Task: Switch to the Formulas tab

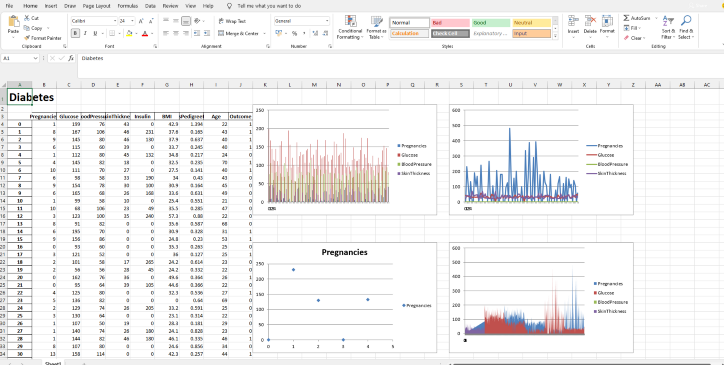Action: point(127,6)
